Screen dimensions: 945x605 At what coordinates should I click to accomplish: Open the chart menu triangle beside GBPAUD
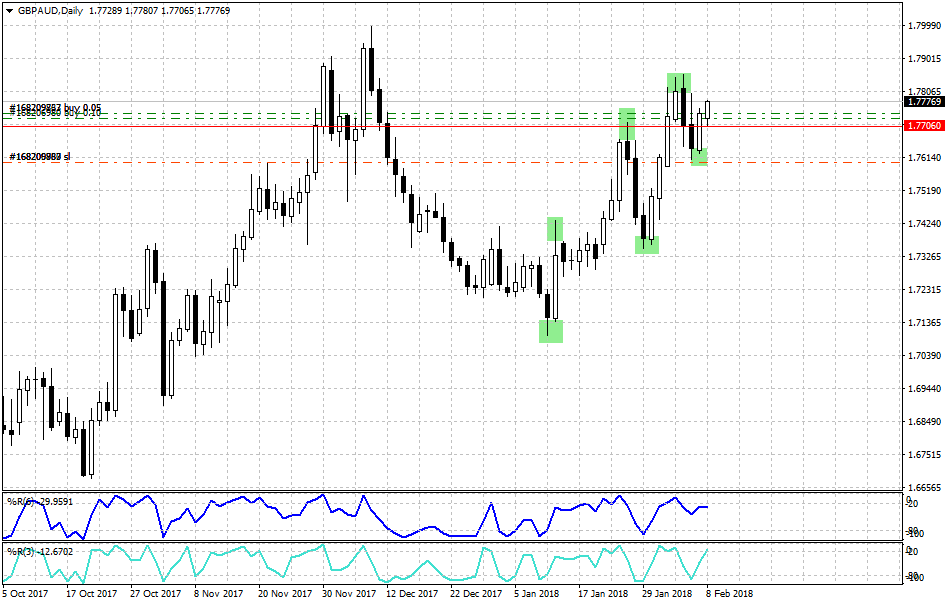9,11
